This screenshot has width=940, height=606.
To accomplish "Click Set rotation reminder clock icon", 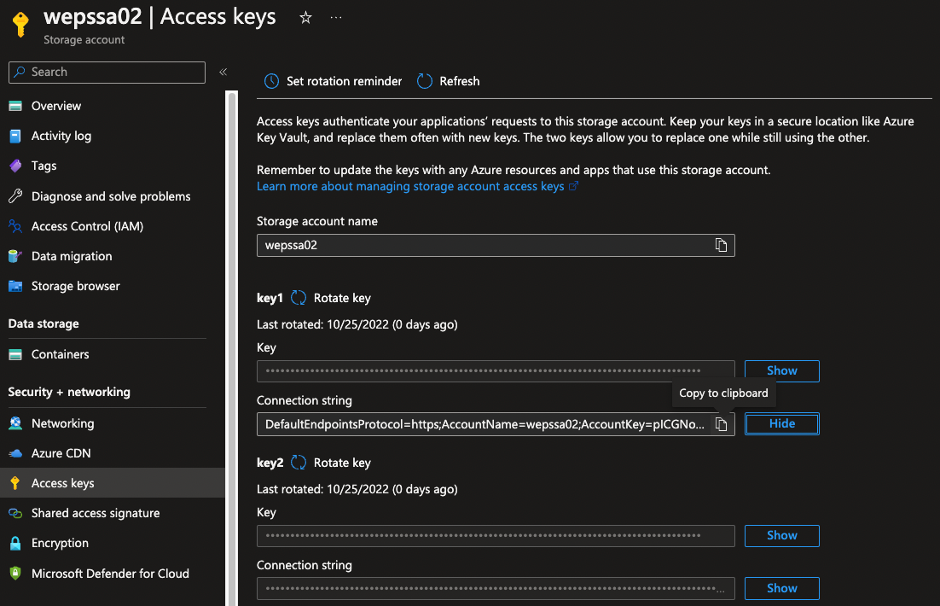I will pos(271,81).
